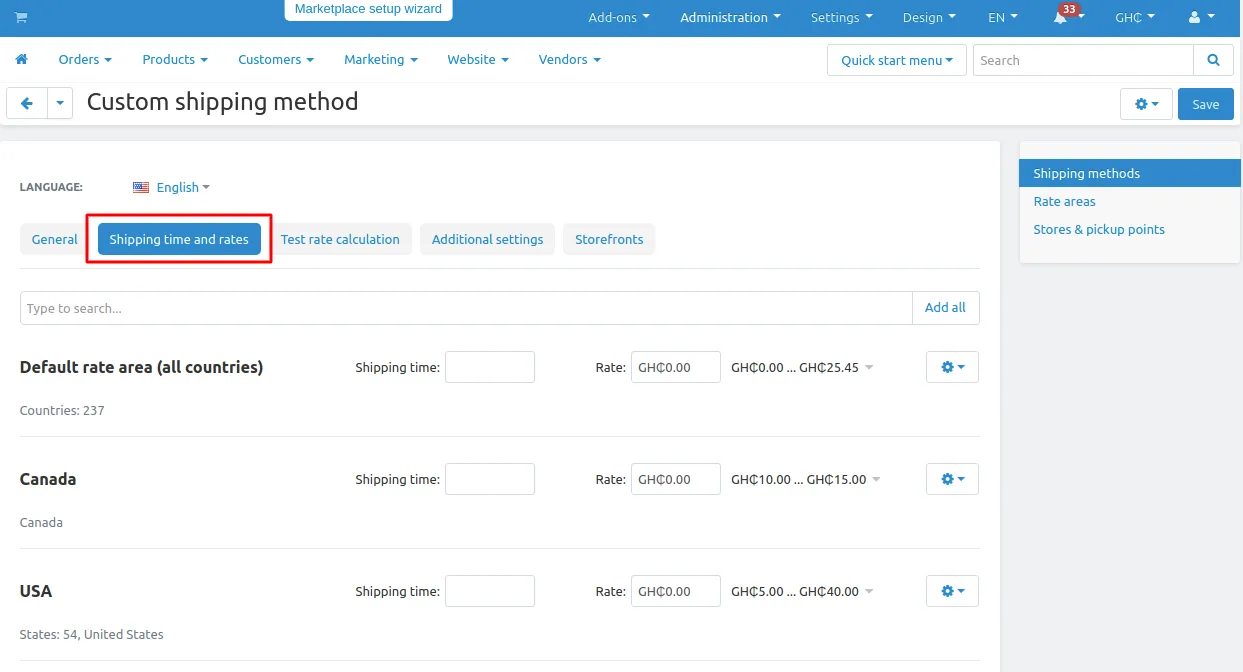Click the Save button
The height and width of the screenshot is (672, 1243).
(x=1206, y=104)
